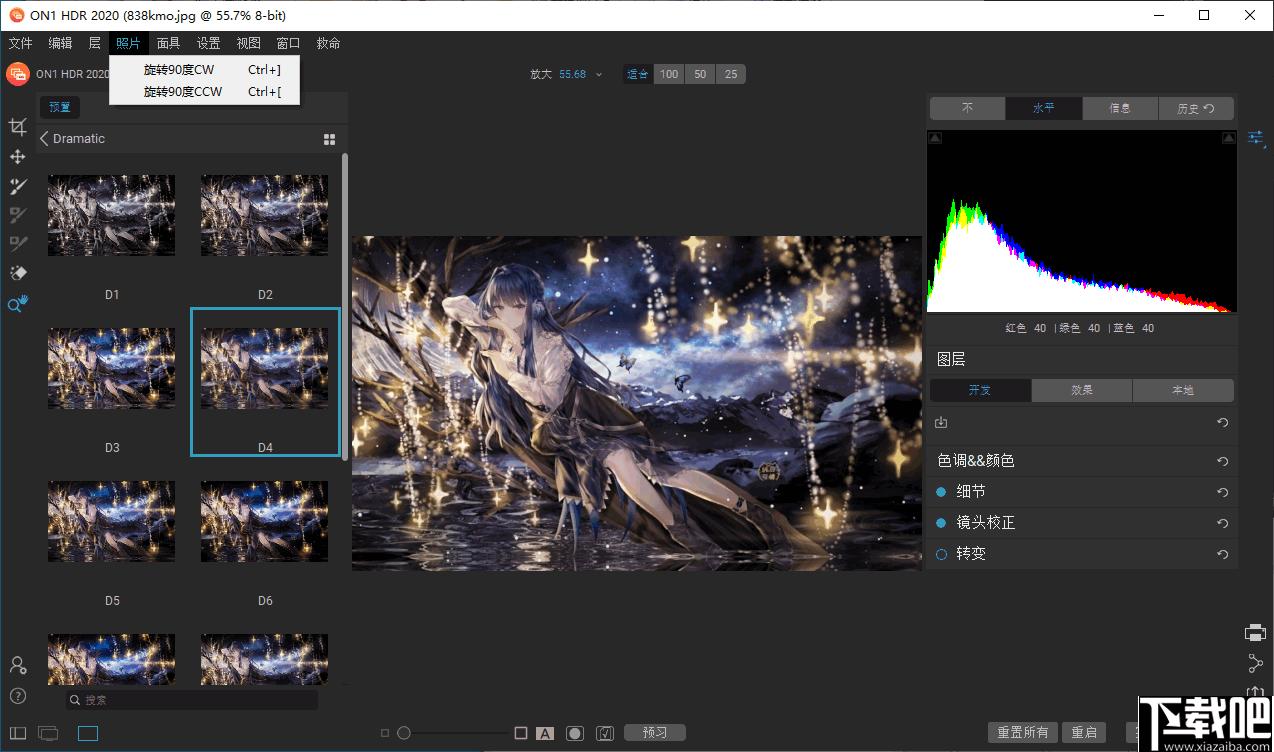Viewport: 1274px width, 752px height.
Task: Adjust the thumbnail size slider handle
Action: [x=404, y=733]
